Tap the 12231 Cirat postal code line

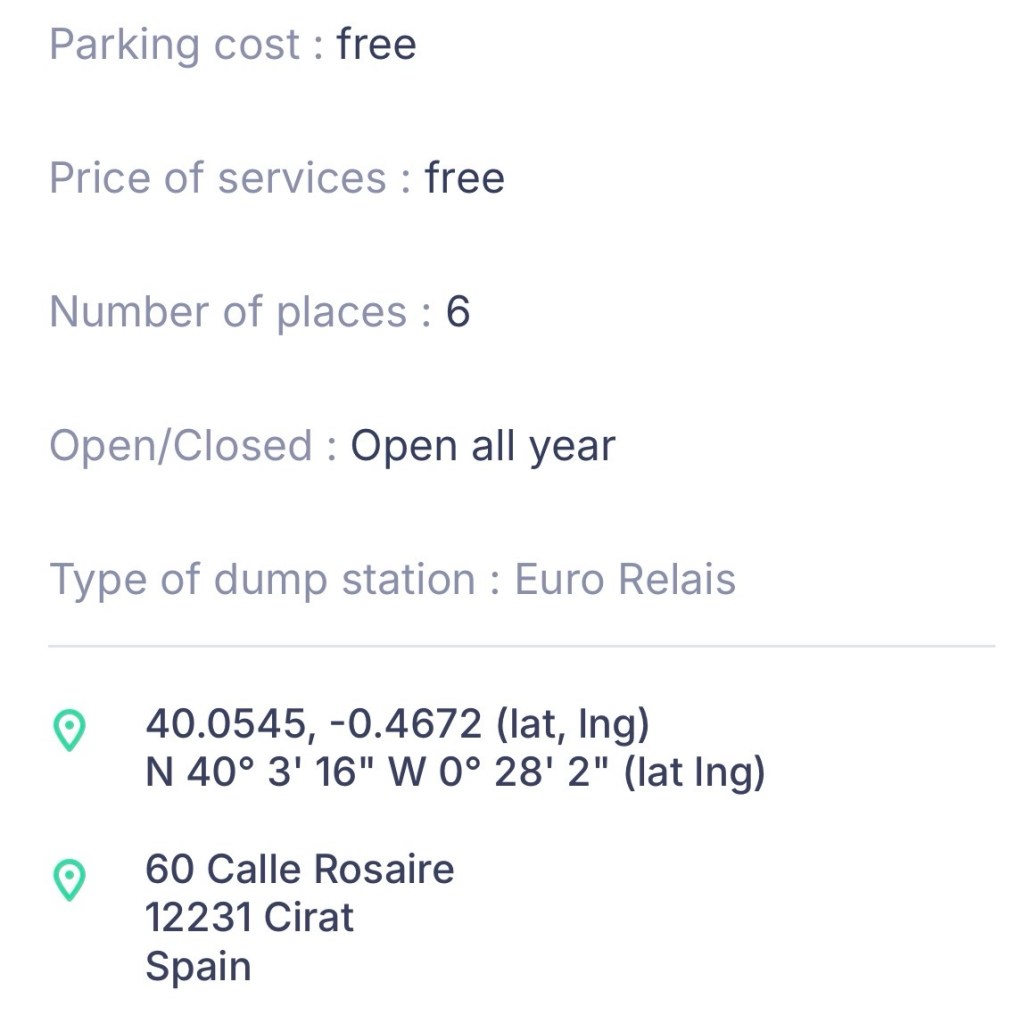[249, 917]
